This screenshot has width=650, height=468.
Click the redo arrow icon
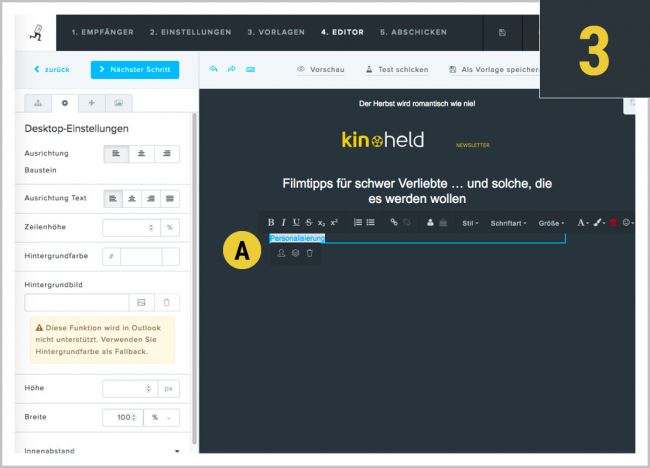coord(231,69)
